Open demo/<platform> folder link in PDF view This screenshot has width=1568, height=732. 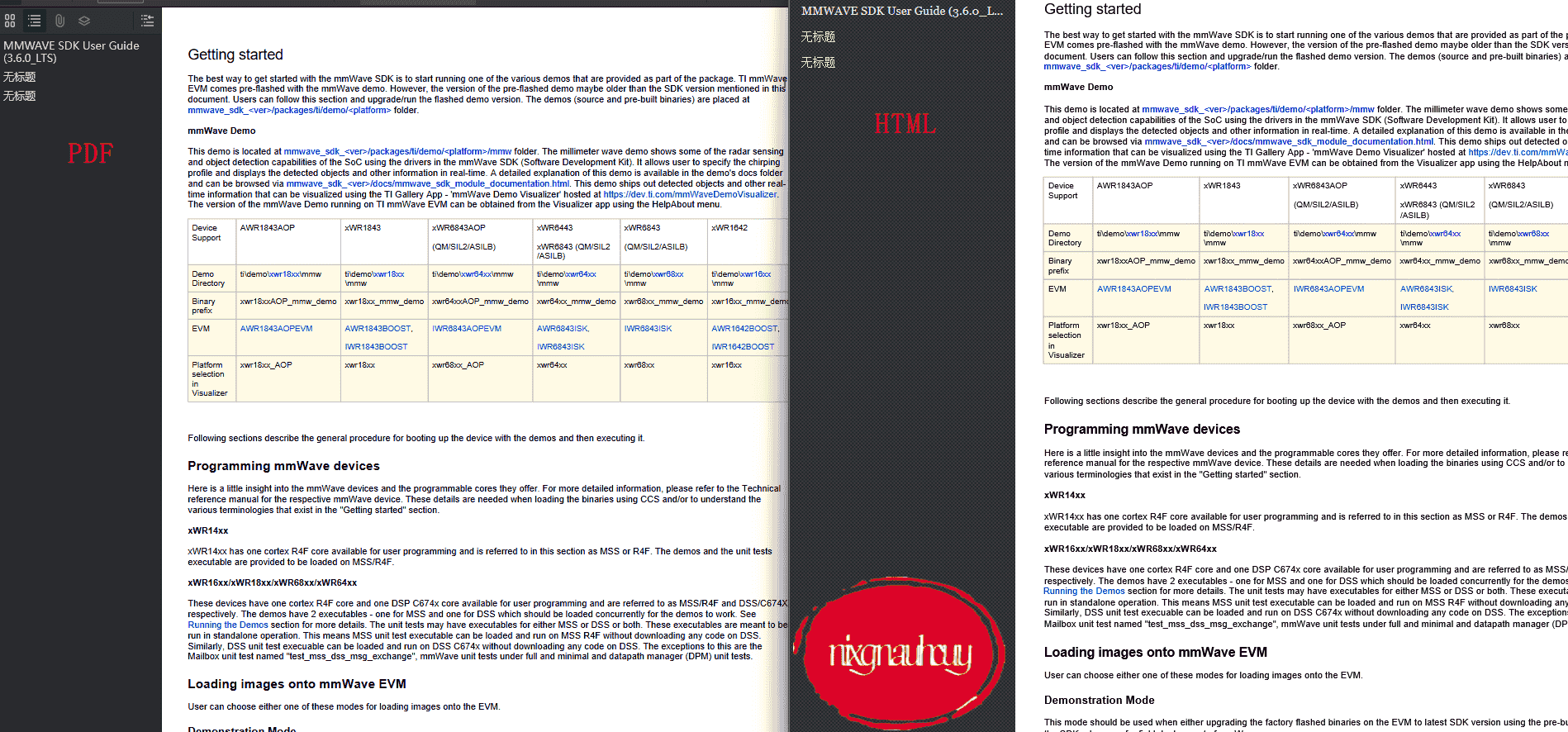[289, 111]
